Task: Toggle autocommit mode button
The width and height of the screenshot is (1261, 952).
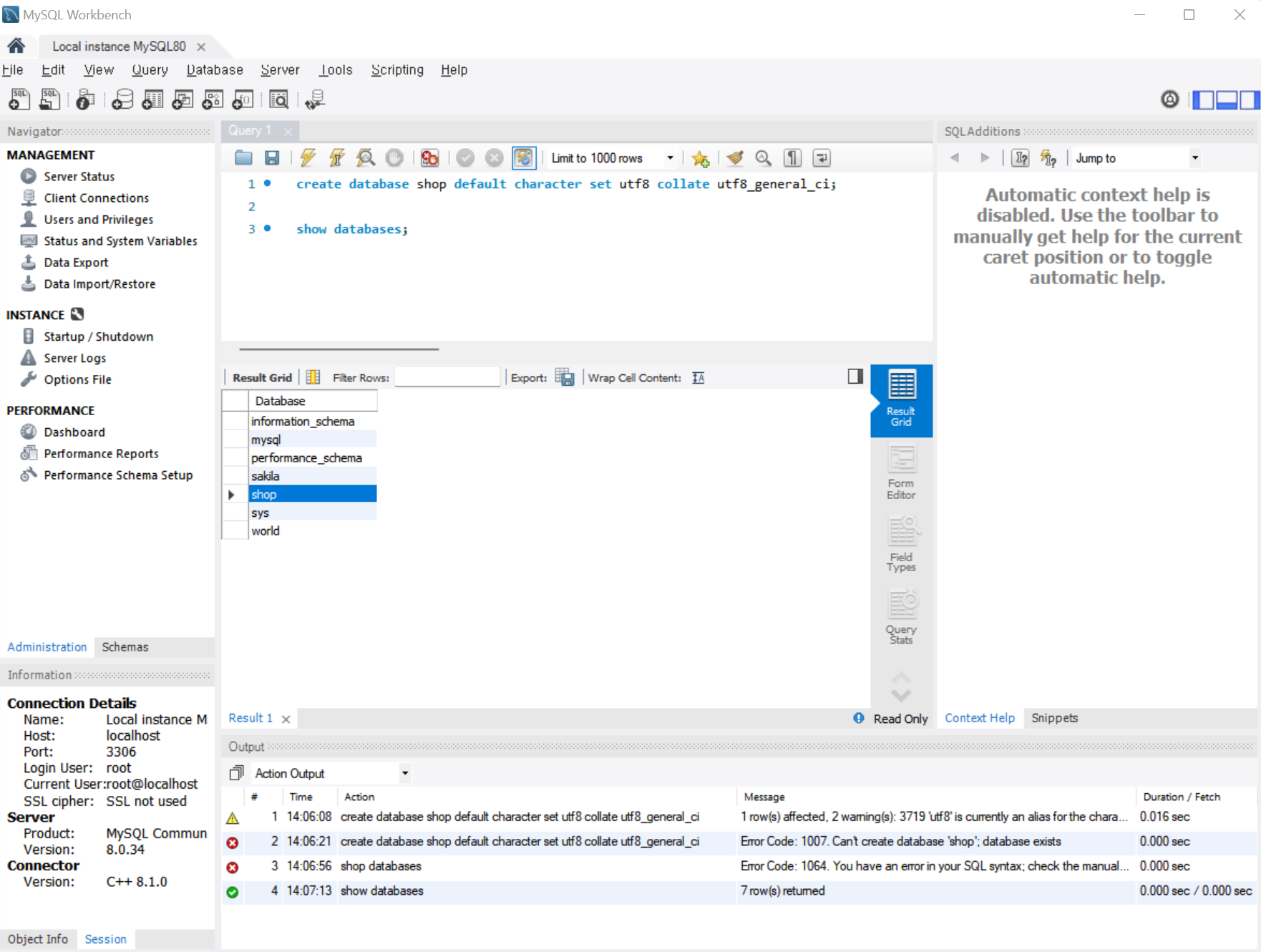Action: coord(524,158)
